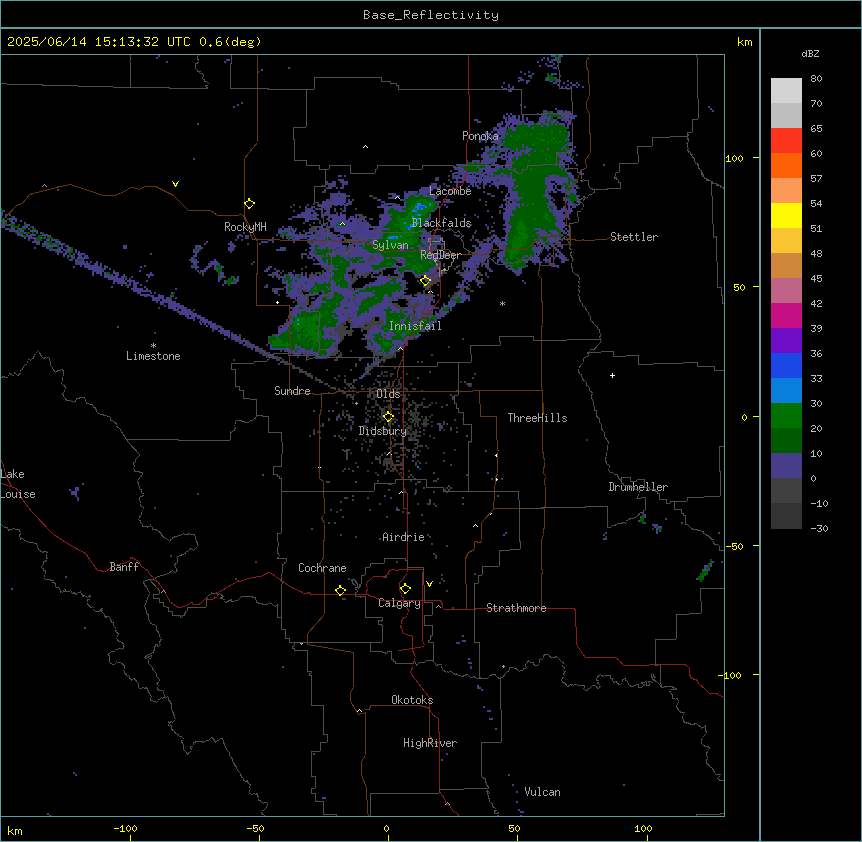Click the Ponoka city label
Viewport: 862px width, 842px height.
pyautogui.click(x=480, y=136)
